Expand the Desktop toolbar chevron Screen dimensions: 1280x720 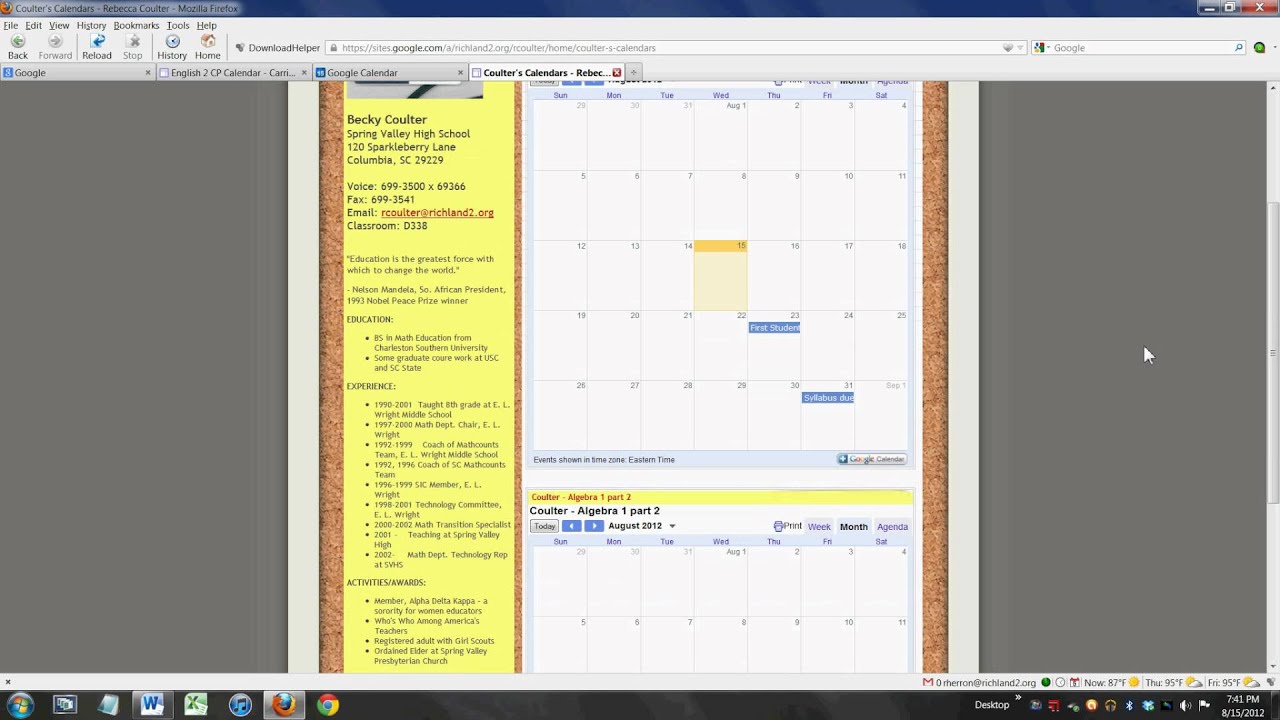coord(1019,700)
